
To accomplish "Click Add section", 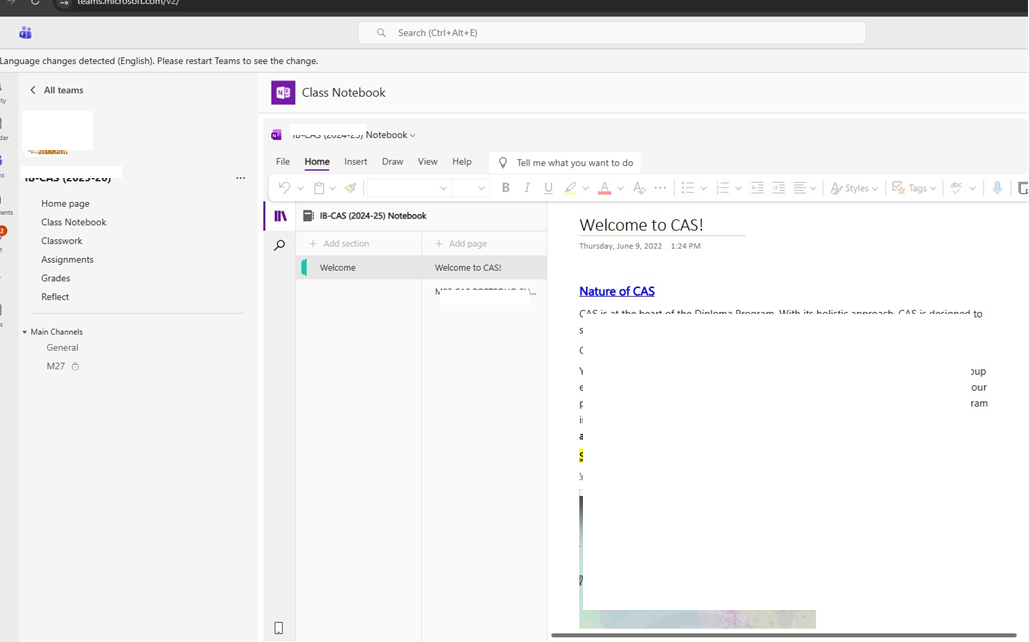I will point(339,244).
